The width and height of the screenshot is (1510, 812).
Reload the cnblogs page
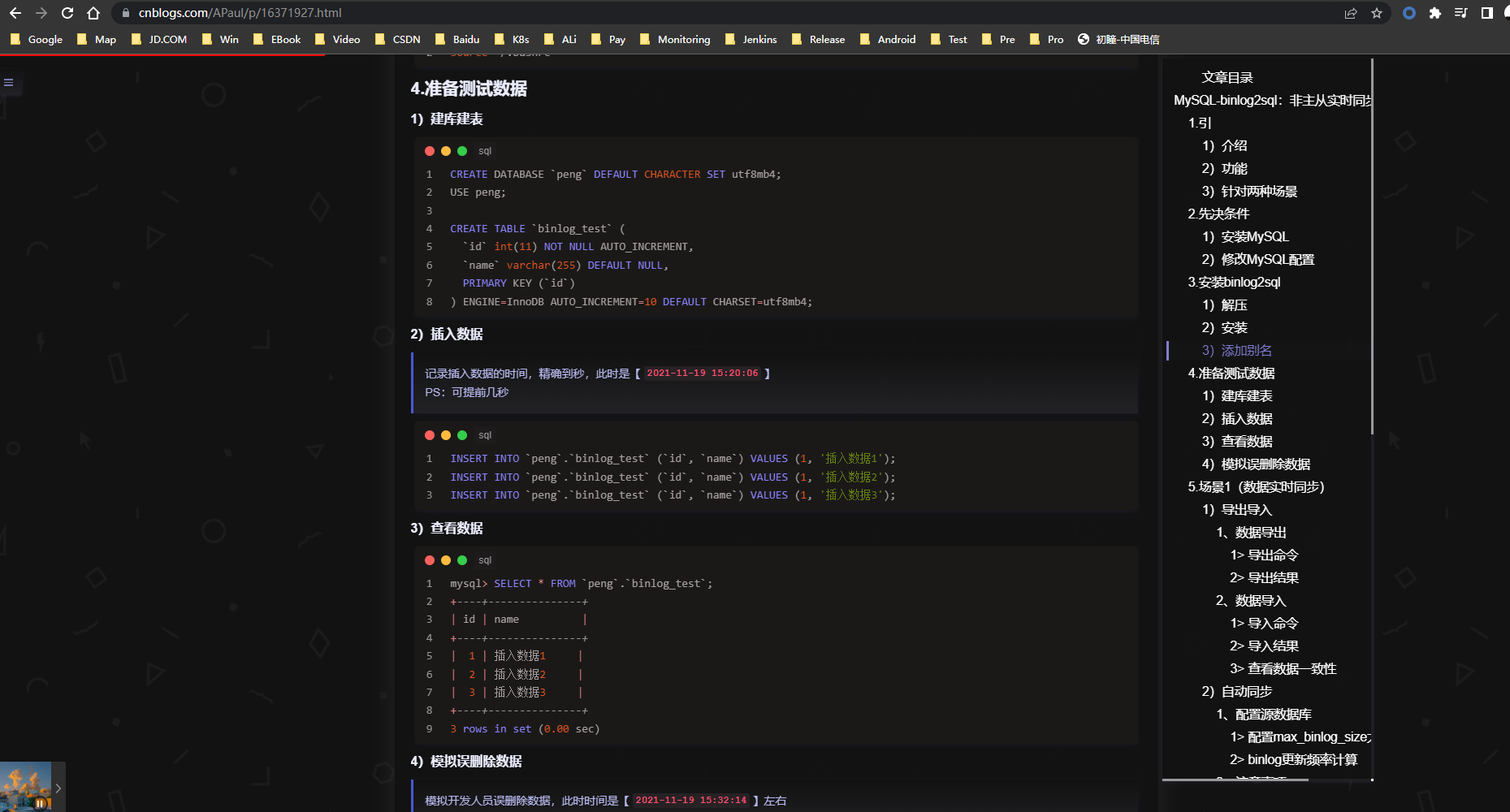[x=67, y=13]
